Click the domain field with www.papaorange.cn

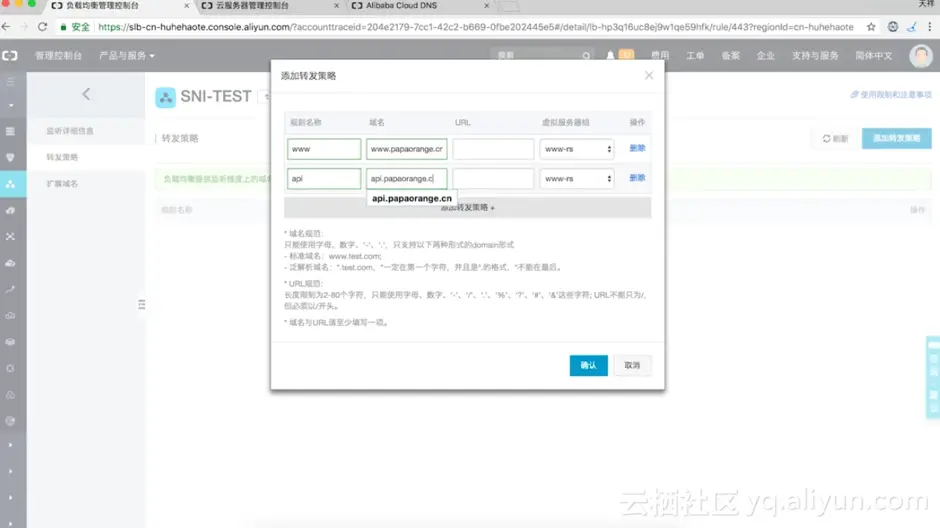pyautogui.click(x=406, y=149)
